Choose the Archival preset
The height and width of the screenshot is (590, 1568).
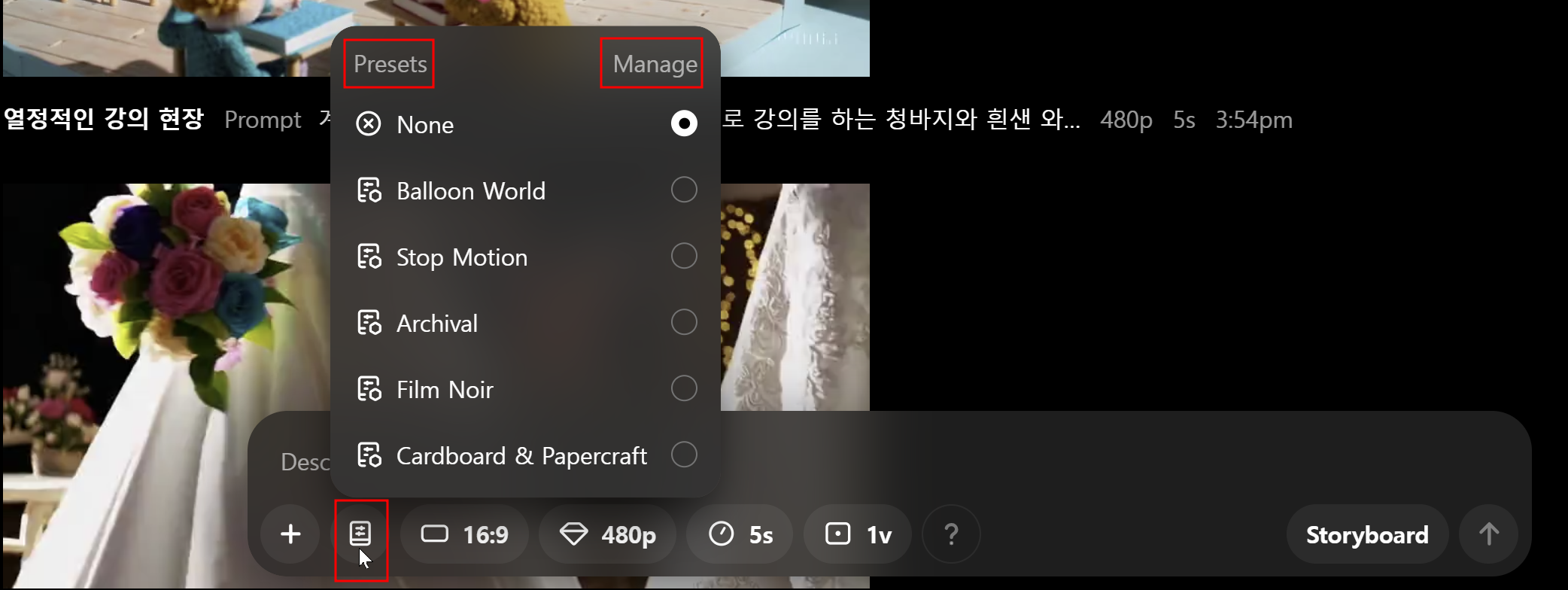pyautogui.click(x=525, y=323)
